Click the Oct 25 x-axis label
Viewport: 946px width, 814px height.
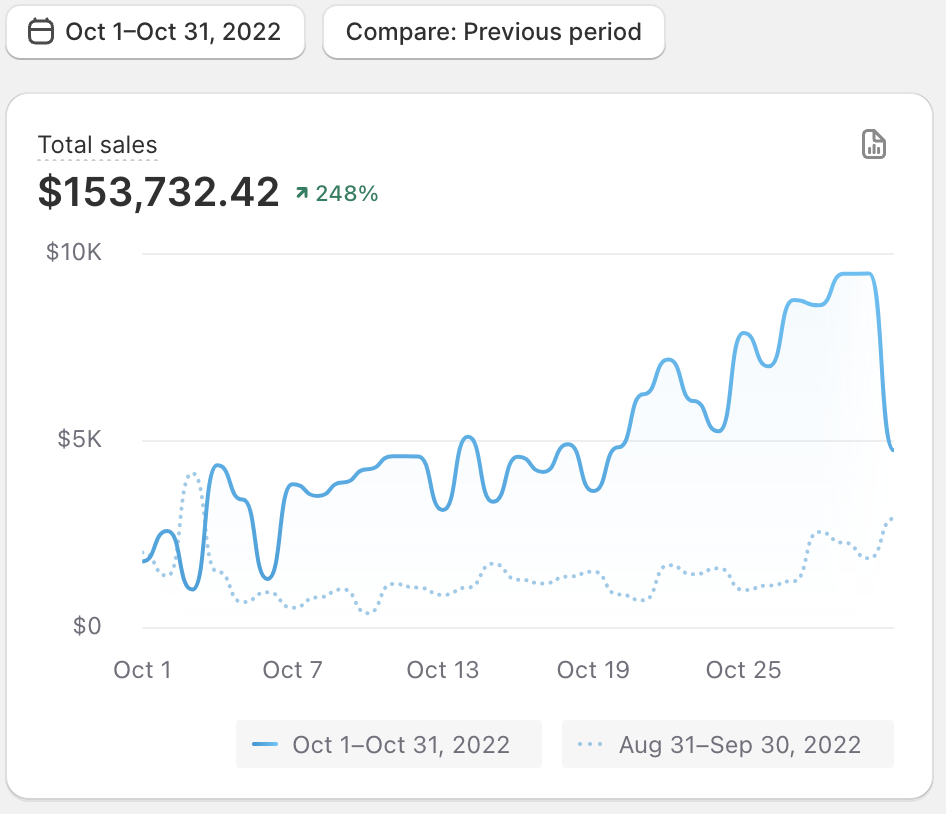point(743,670)
